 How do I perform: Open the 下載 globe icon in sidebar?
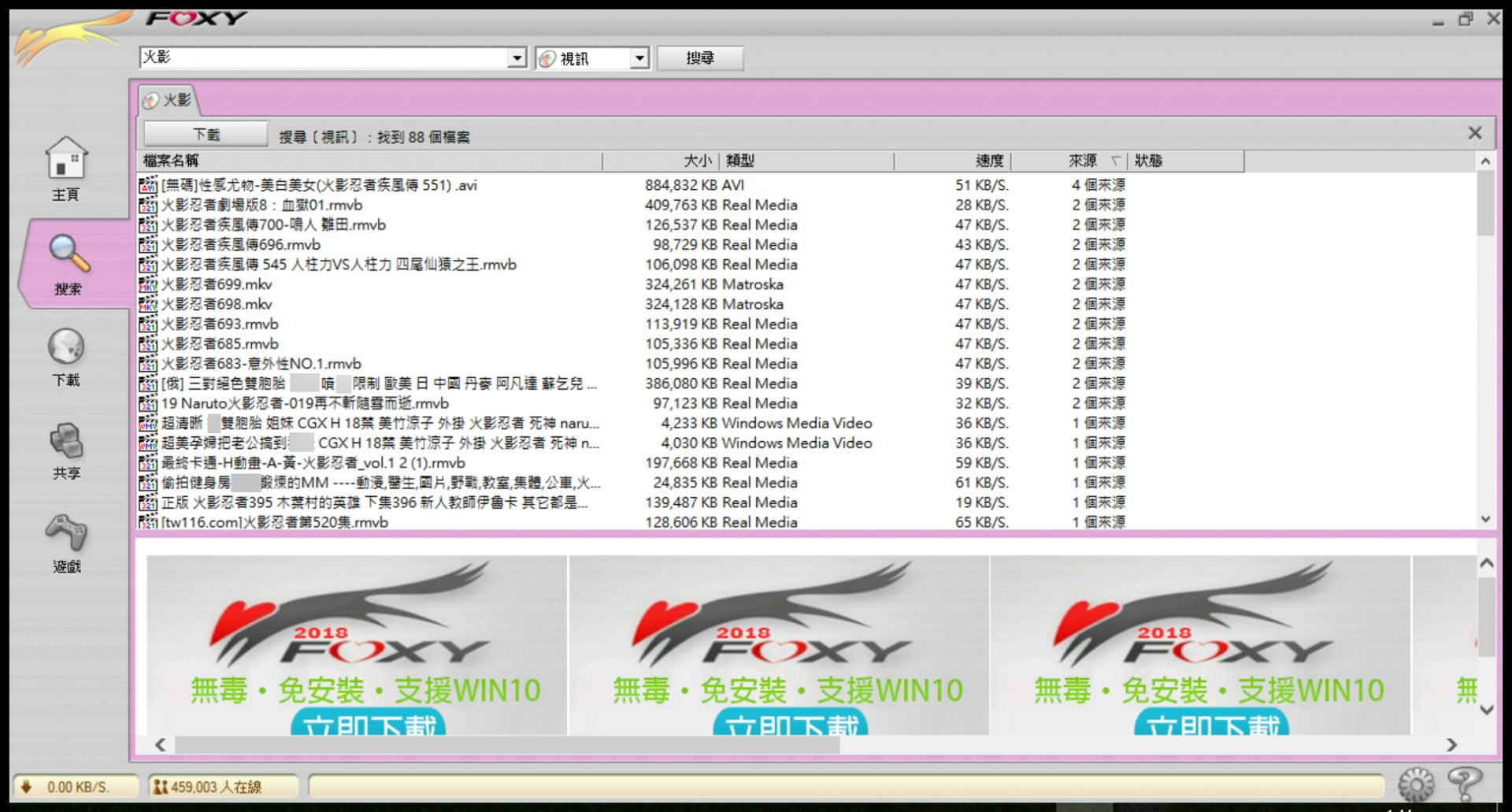[x=66, y=347]
